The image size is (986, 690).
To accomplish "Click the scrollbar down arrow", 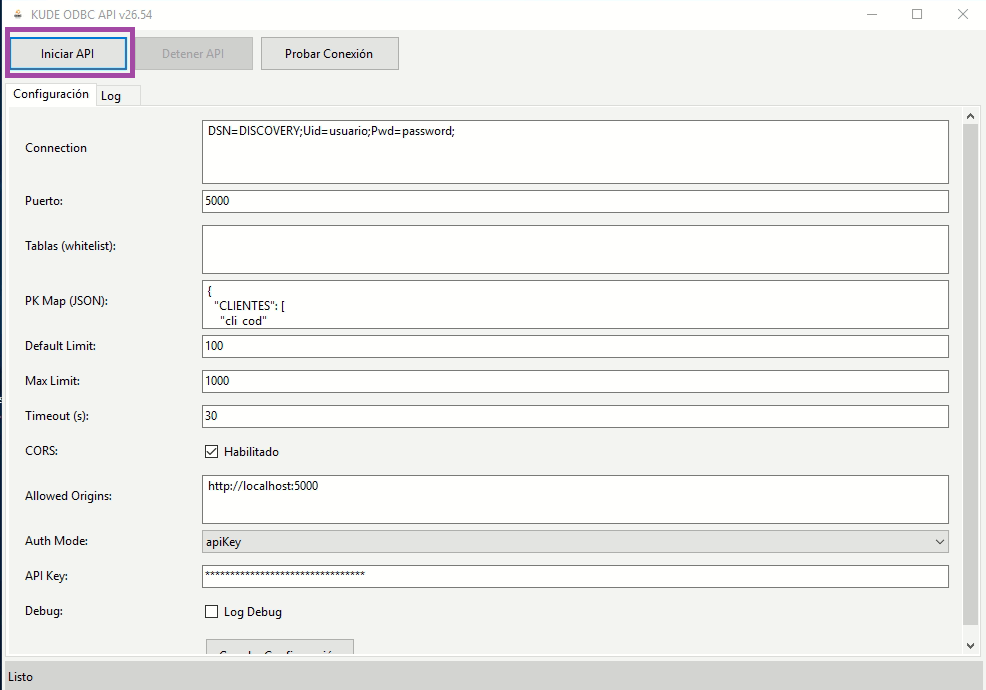I will pos(969,646).
